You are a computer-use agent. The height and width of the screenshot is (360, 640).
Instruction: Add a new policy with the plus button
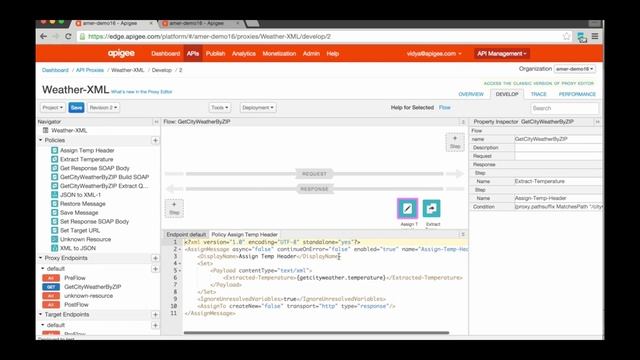[155, 140]
